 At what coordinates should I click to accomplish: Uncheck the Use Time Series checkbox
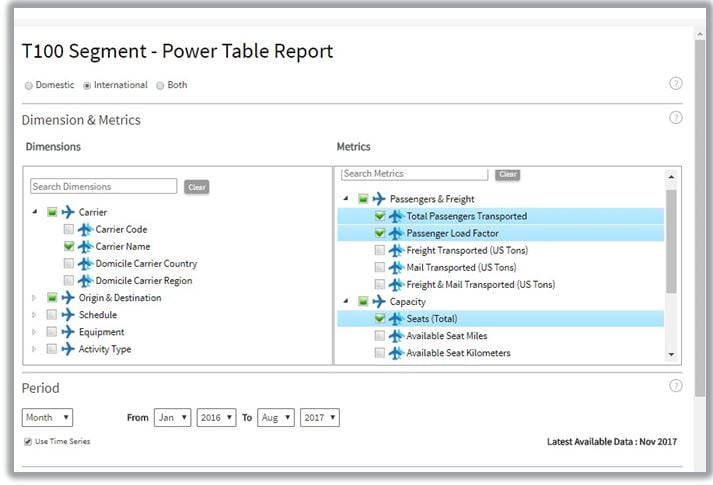tap(28, 441)
